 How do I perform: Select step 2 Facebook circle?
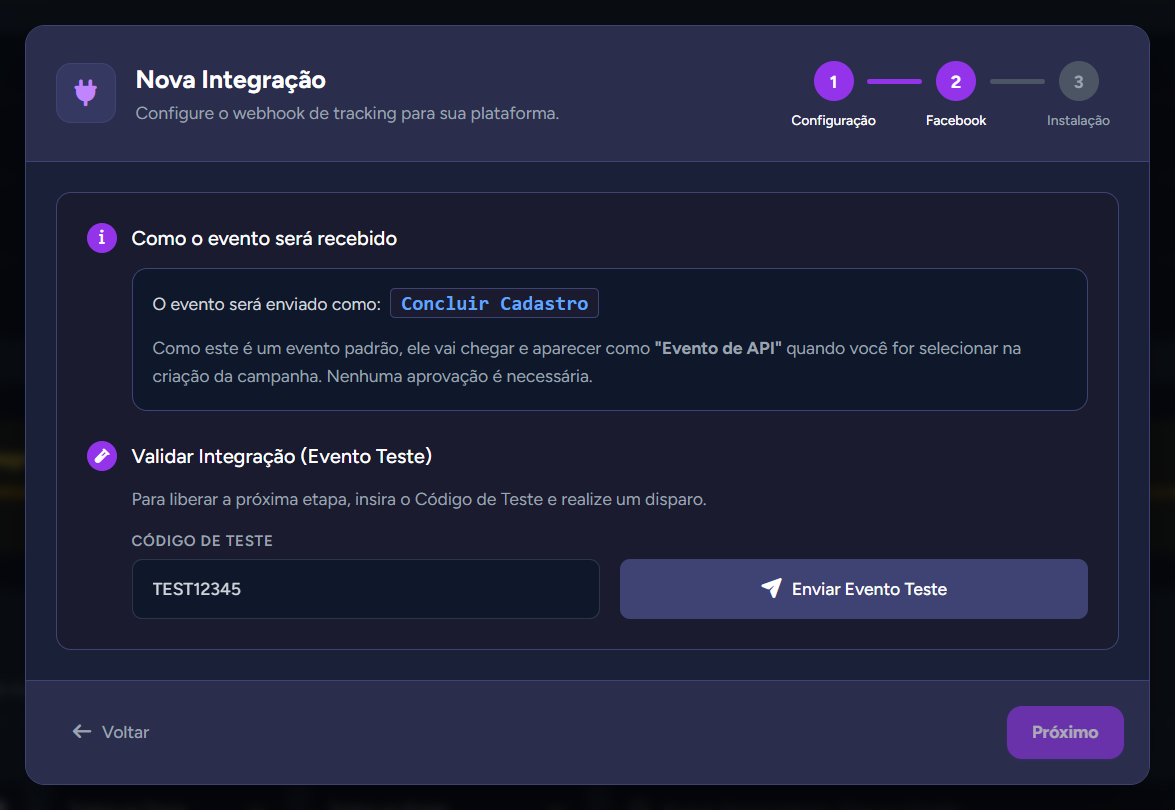coord(955,81)
